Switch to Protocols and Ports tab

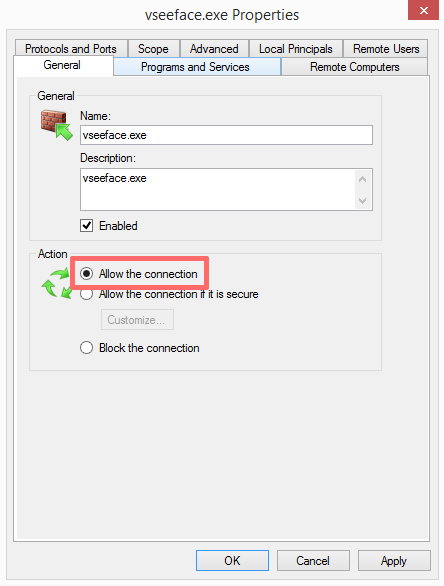[x=71, y=49]
